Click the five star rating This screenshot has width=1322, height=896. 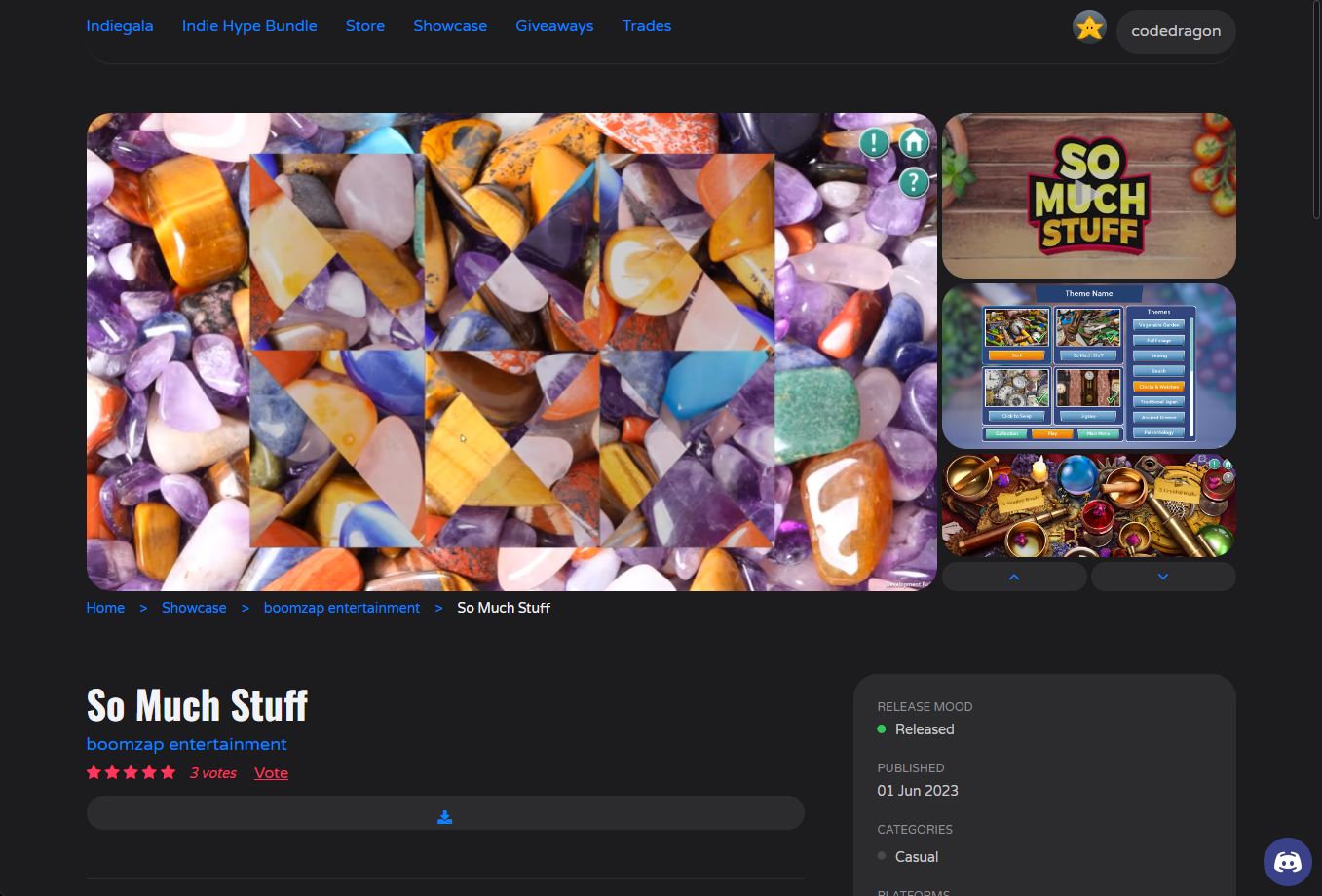click(132, 772)
